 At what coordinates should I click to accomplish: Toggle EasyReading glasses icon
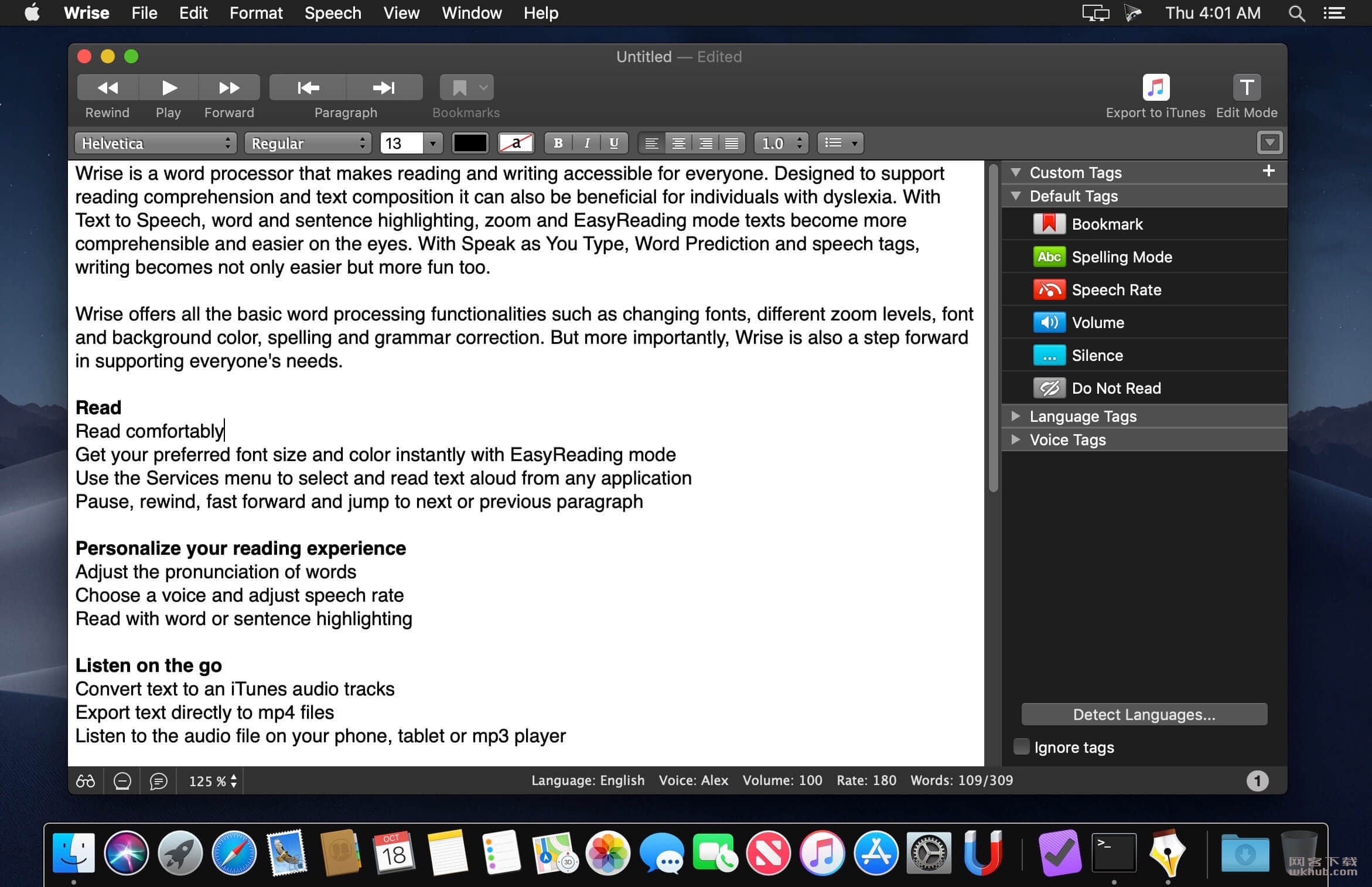pos(86,781)
